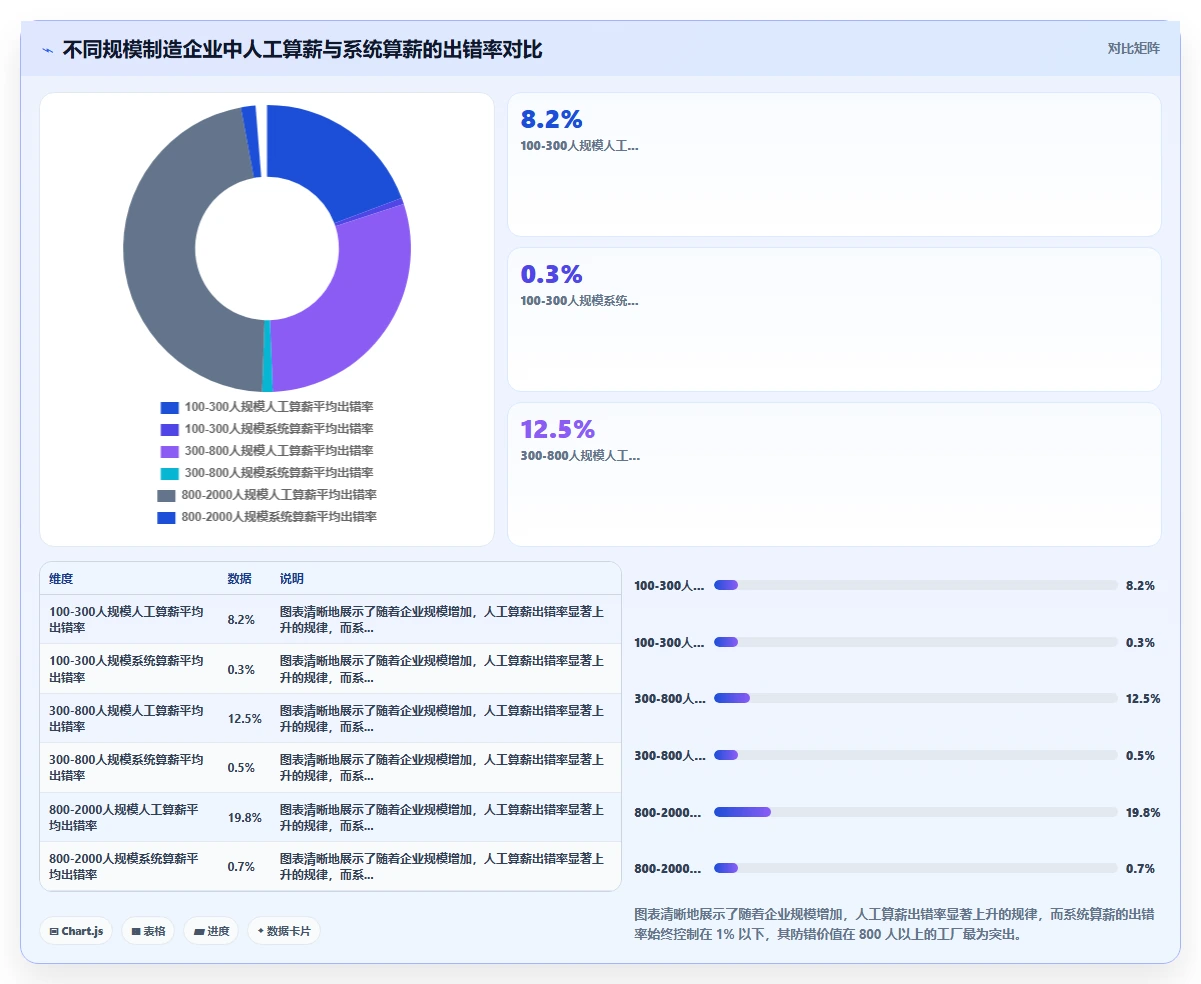Click the 说明 text in the 19.8% table row
This screenshot has width=1201, height=984.
click(x=441, y=817)
